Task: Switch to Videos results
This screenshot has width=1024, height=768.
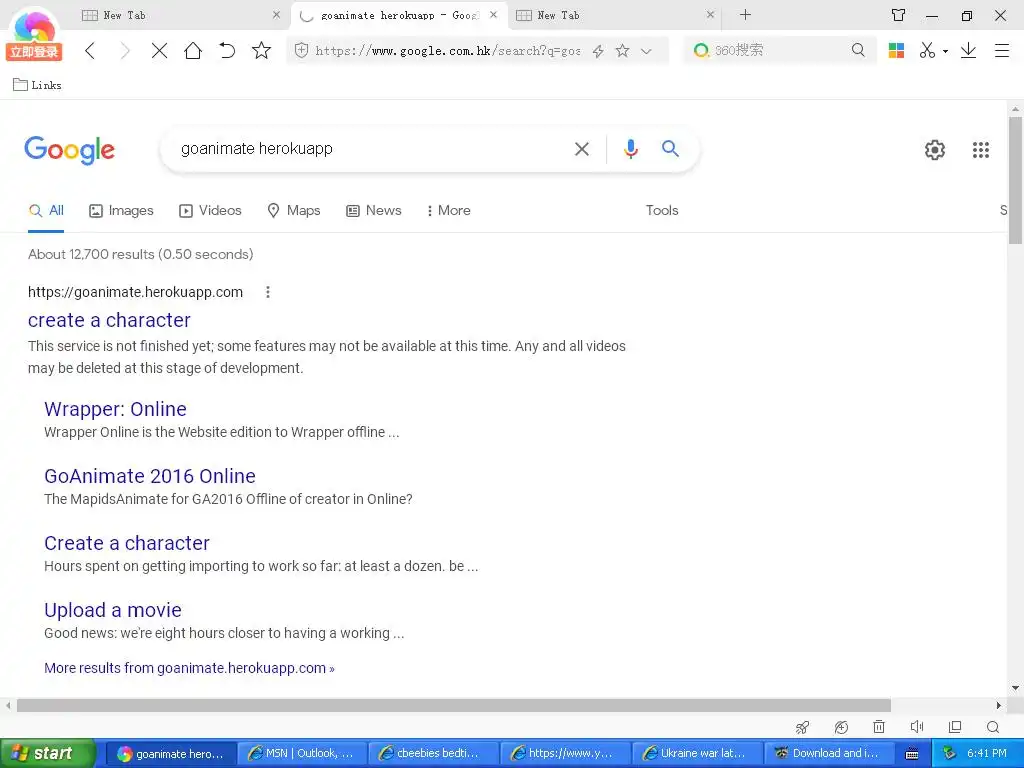Action: pyautogui.click(x=210, y=210)
